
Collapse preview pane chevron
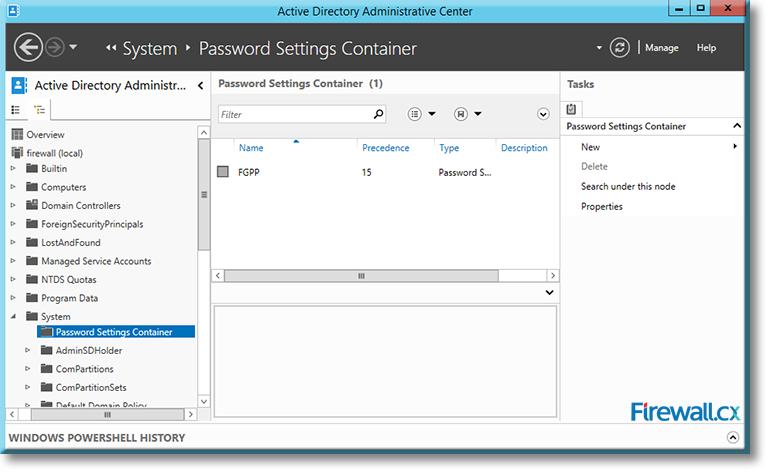(549, 292)
